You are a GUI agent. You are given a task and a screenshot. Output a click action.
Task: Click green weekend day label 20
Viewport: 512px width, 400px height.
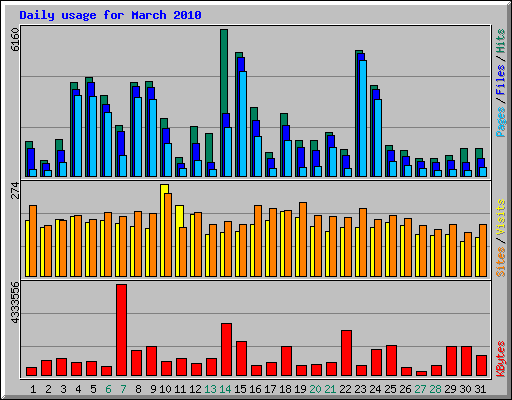click(x=315, y=389)
